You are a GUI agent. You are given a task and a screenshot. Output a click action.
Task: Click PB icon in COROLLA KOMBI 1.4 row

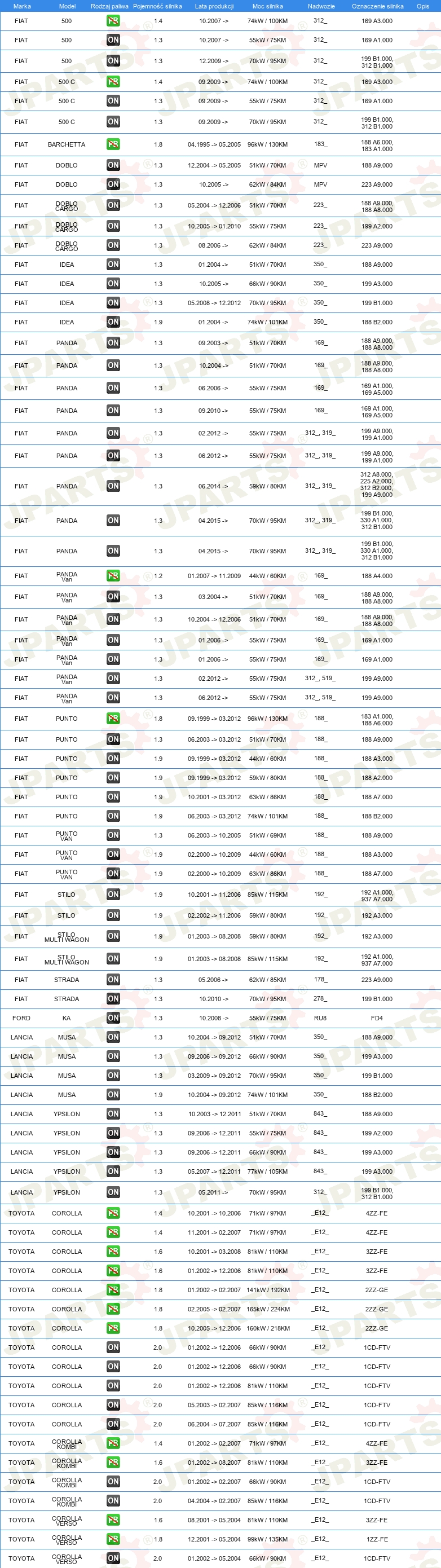pyautogui.click(x=113, y=1443)
